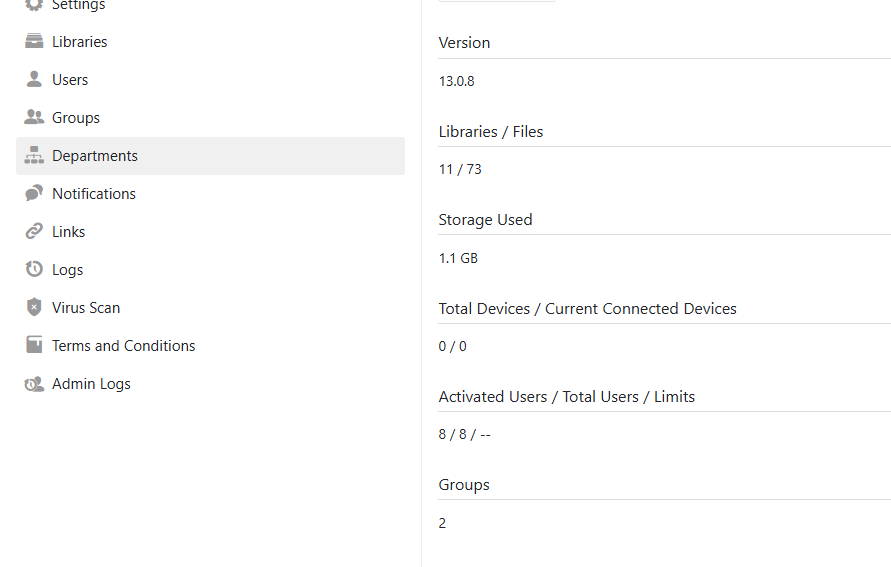Click the Libraries drawer icon
This screenshot has width=891, height=567.
pos(34,41)
